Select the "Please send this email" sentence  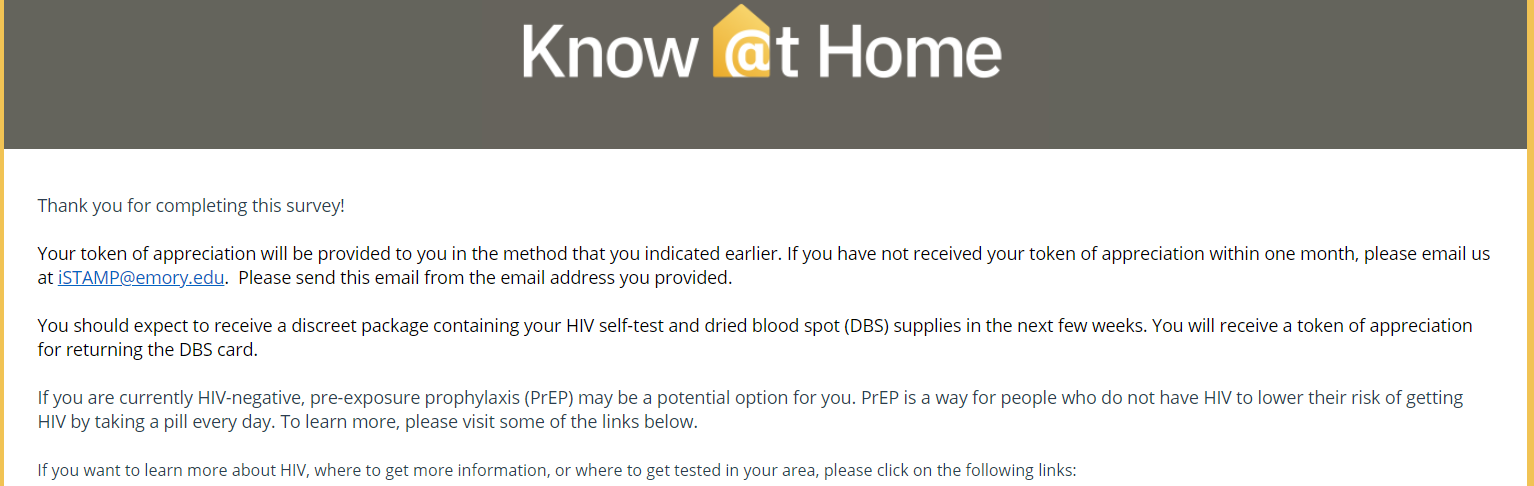point(485,278)
